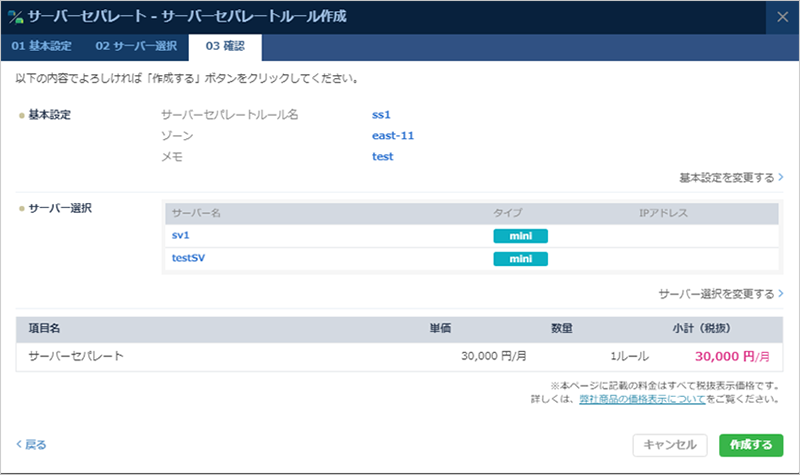Close the rule creation dialog
The width and height of the screenshot is (800, 475).
click(782, 17)
